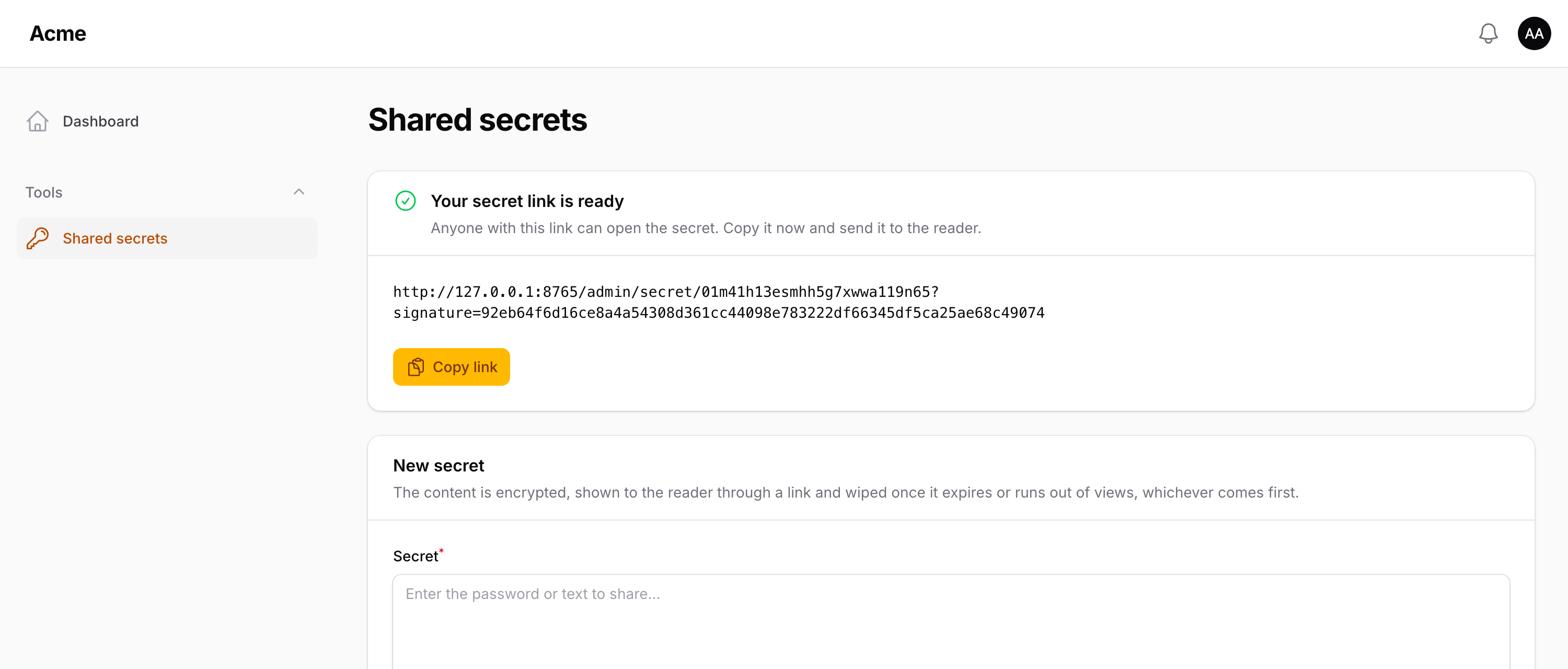
Task: Open the notifications bell
Action: 1488,33
